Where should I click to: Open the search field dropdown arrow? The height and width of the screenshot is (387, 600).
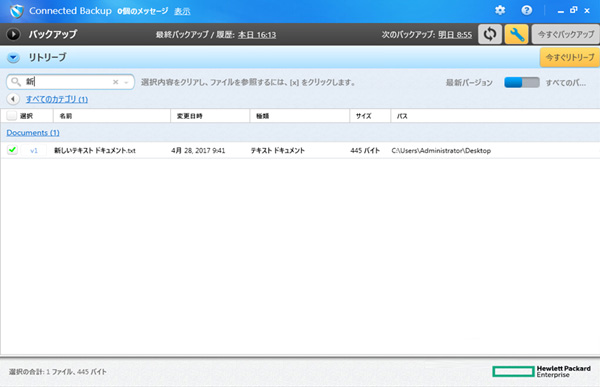(x=126, y=82)
